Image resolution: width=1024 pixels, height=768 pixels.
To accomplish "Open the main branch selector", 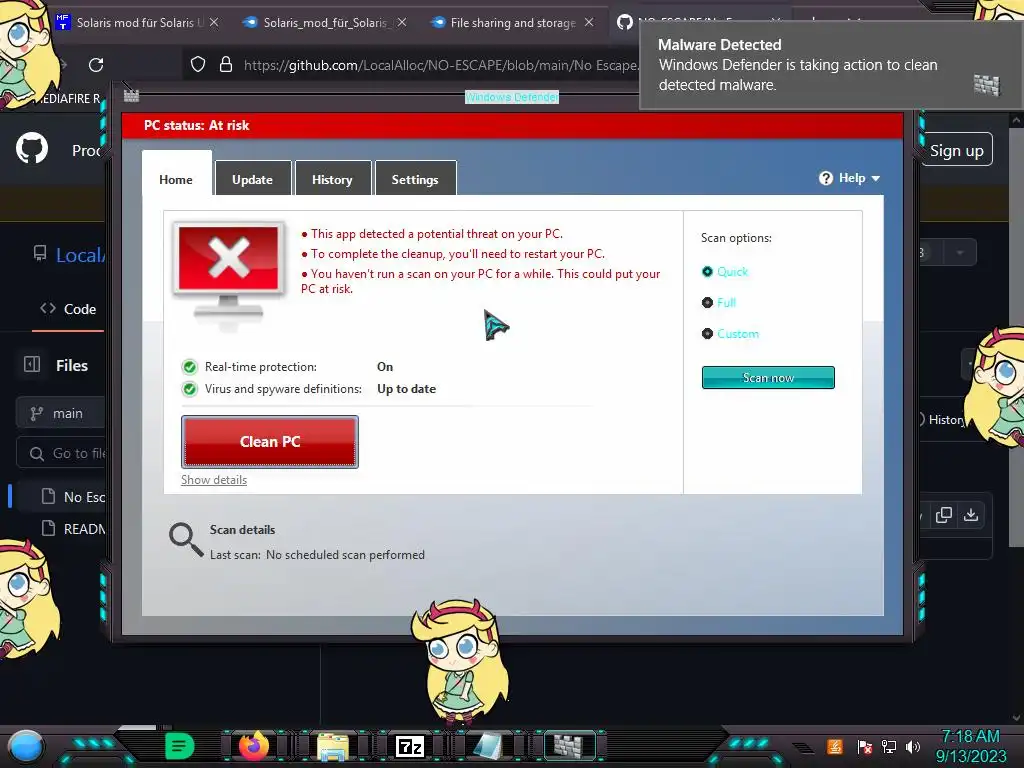I will (x=60, y=413).
